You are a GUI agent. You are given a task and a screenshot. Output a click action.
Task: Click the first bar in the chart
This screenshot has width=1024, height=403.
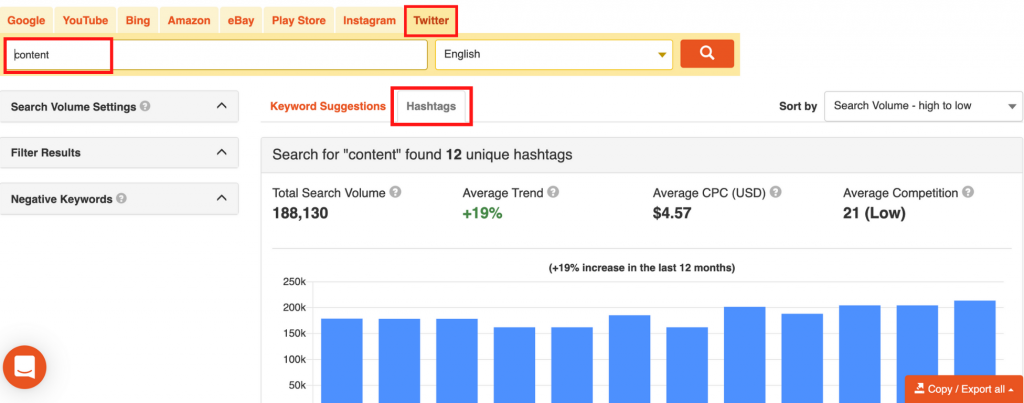342,361
